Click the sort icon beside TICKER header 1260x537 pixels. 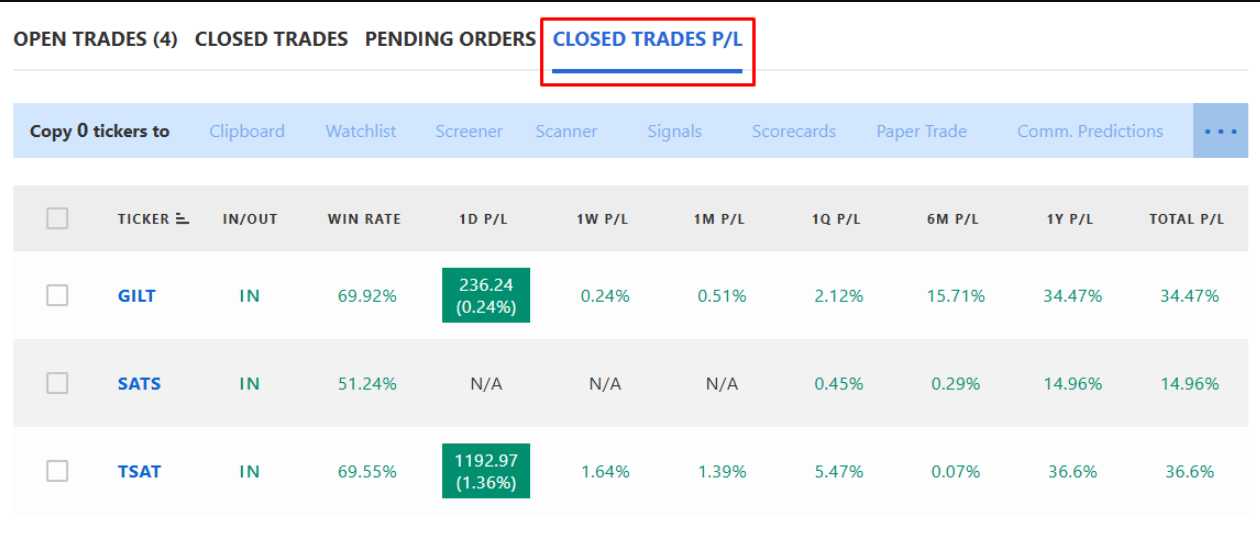coord(182,219)
